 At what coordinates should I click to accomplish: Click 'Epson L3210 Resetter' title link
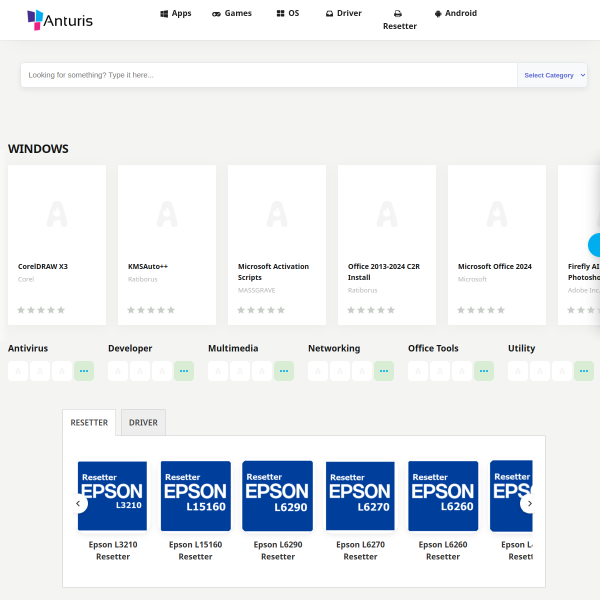pyautogui.click(x=113, y=551)
